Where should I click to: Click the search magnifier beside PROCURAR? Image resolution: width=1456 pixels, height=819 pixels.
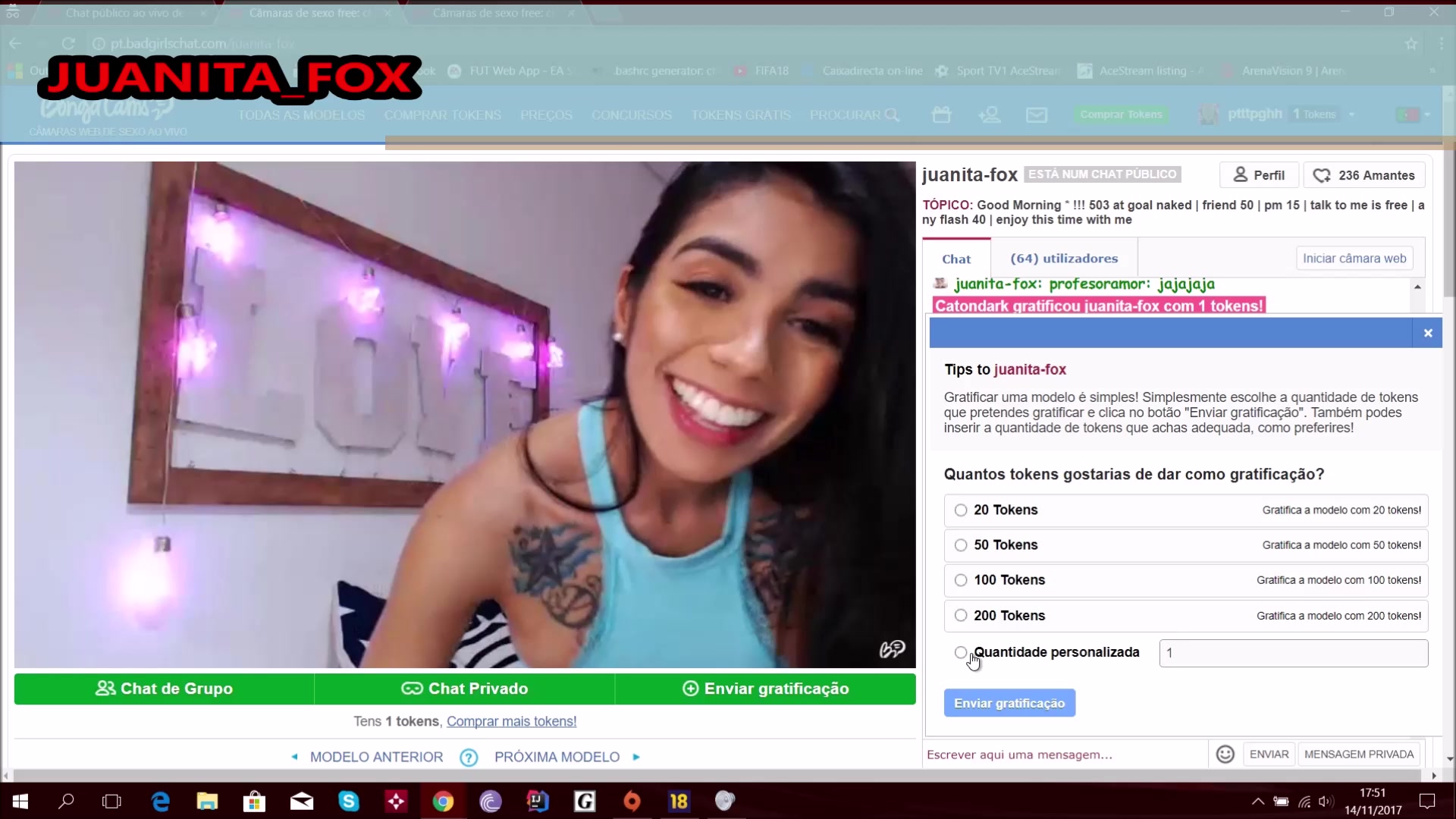892,115
